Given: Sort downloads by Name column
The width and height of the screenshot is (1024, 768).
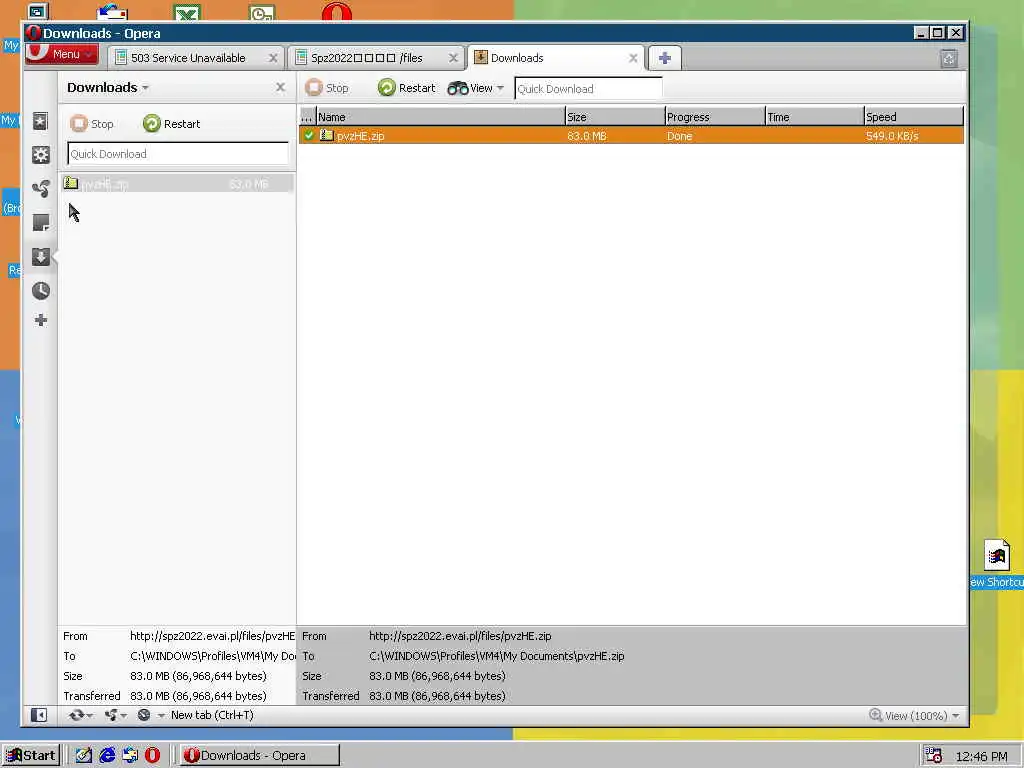Looking at the screenshot, I should [440, 117].
